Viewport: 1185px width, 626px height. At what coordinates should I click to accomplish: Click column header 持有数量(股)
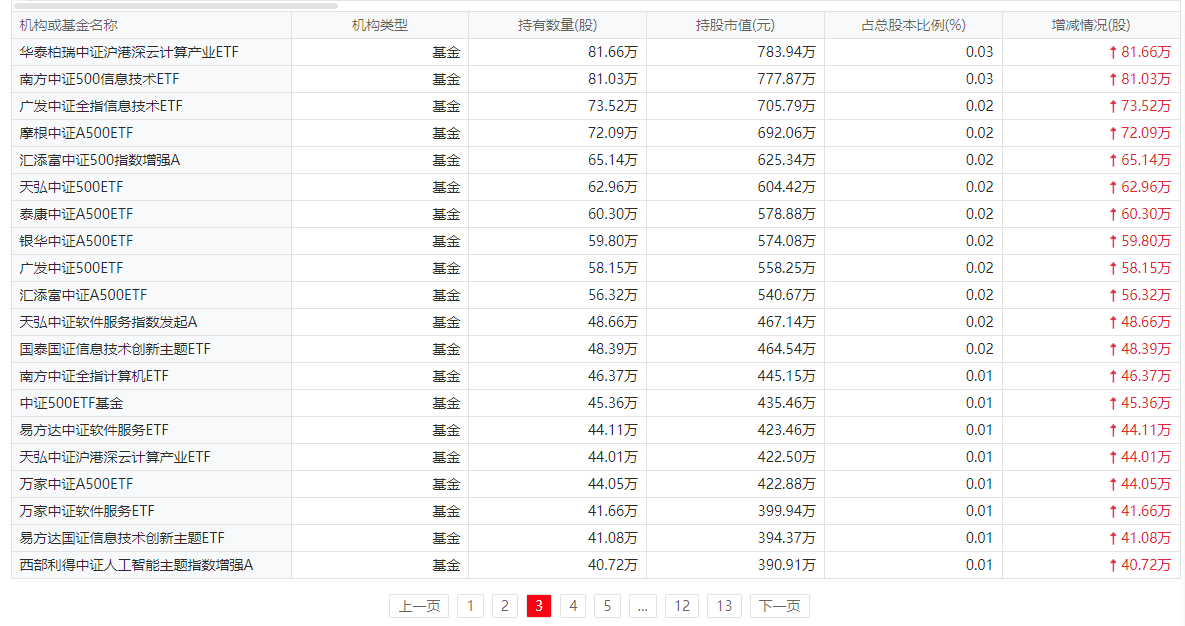(x=557, y=25)
